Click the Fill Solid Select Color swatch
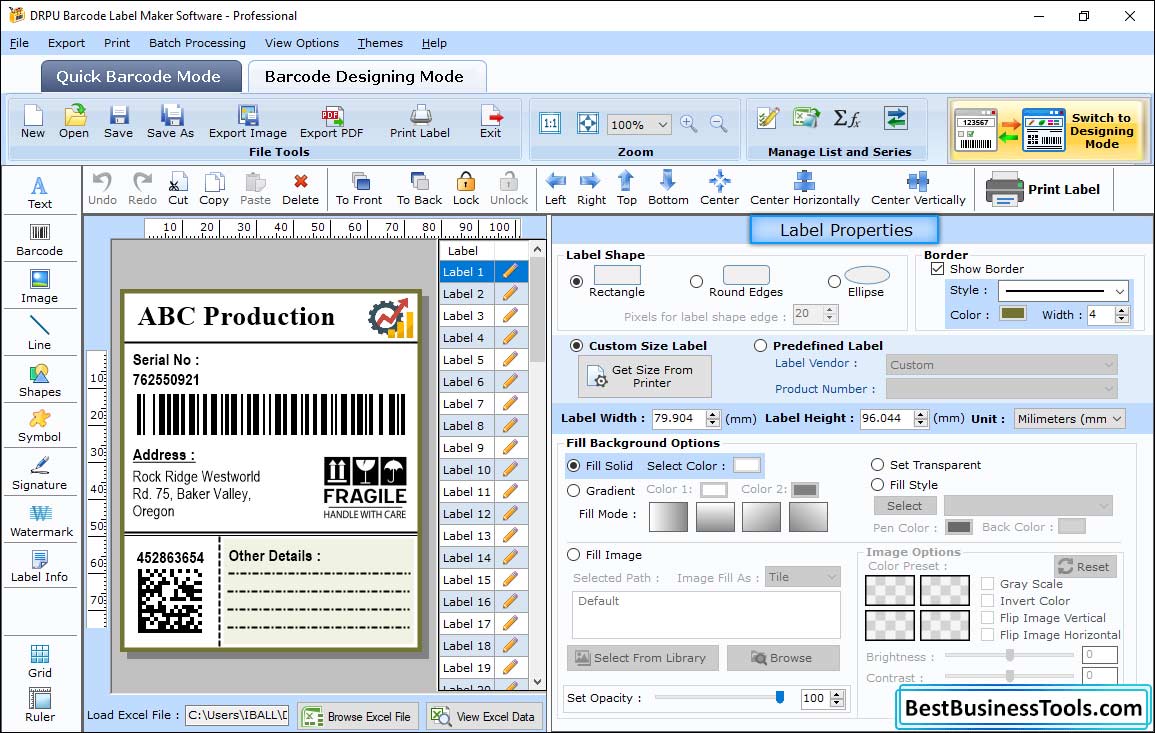The height and width of the screenshot is (733, 1155). coord(746,466)
